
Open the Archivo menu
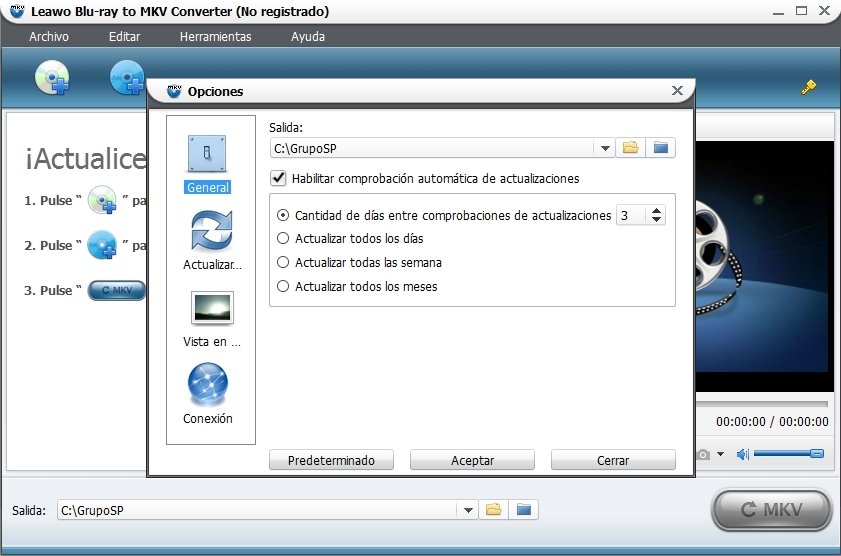pyautogui.click(x=49, y=36)
